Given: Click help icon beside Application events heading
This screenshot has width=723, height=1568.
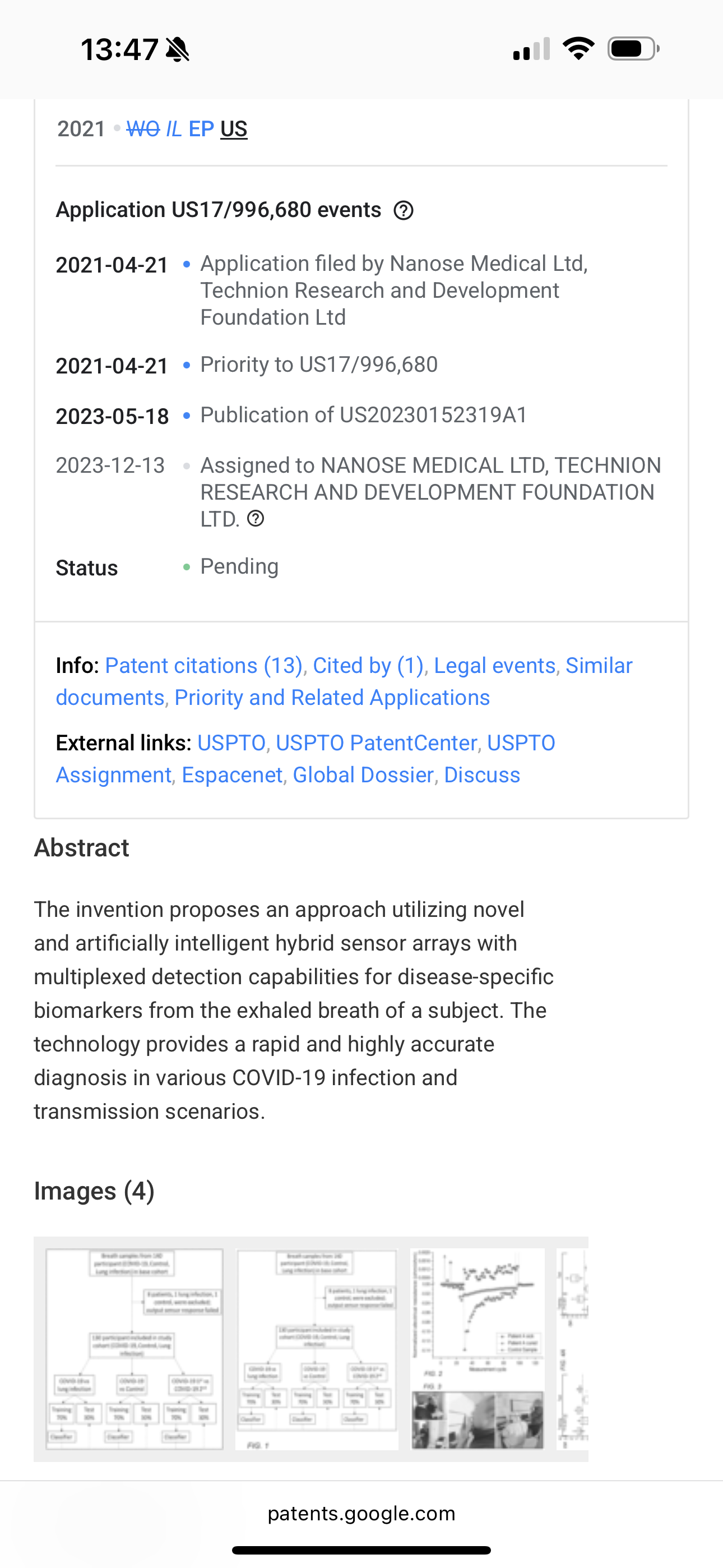Looking at the screenshot, I should 404,211.
